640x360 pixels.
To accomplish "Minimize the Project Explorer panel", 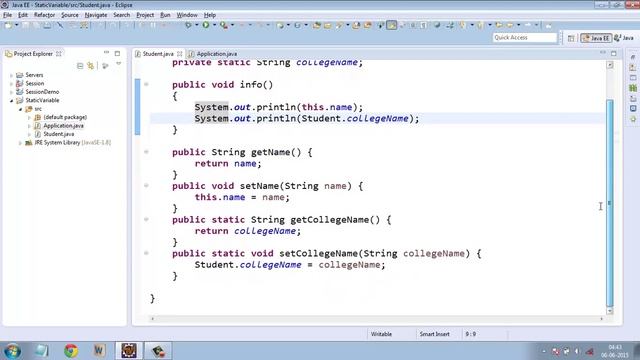I will (x=107, y=53).
